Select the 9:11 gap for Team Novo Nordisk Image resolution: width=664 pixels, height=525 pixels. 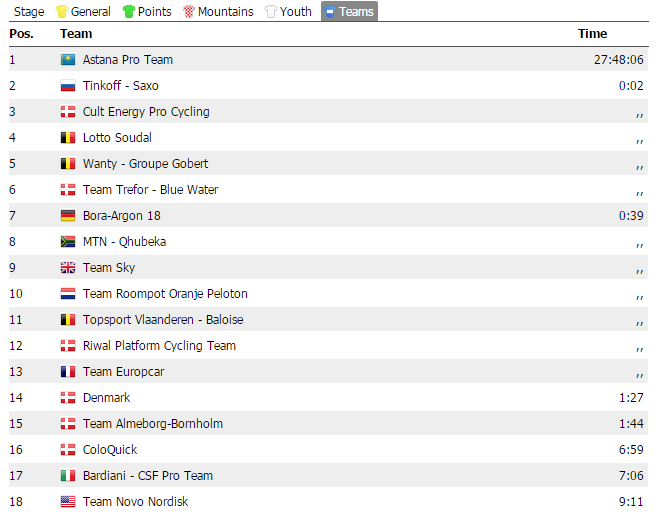pos(631,502)
